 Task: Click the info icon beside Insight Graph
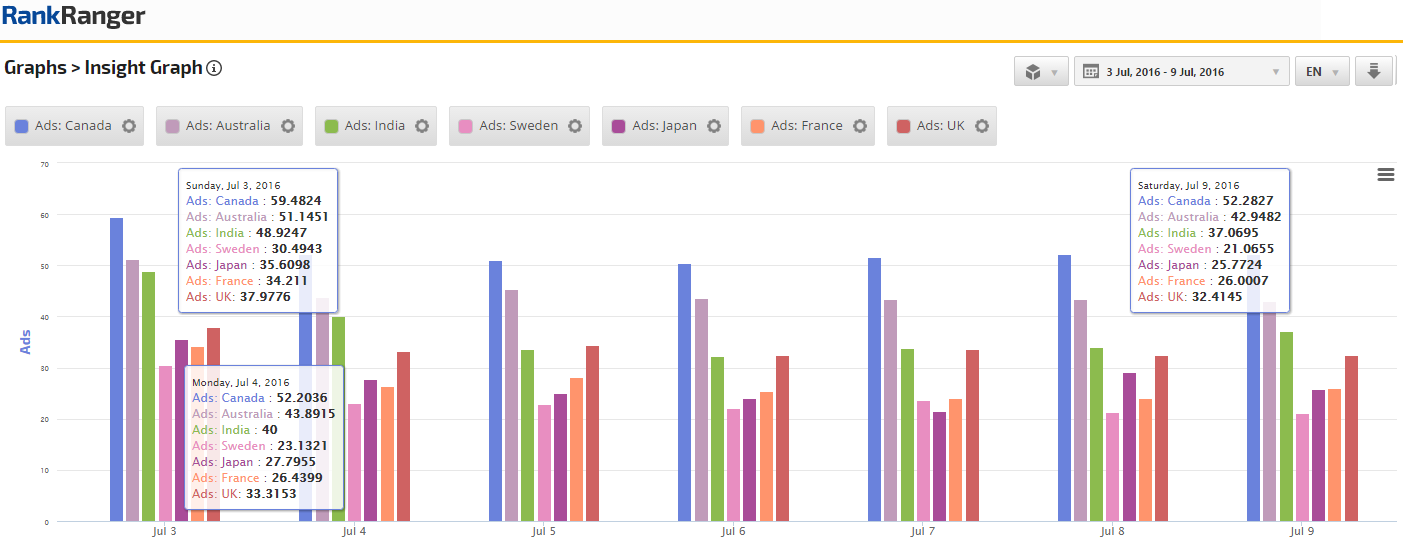tap(213, 69)
